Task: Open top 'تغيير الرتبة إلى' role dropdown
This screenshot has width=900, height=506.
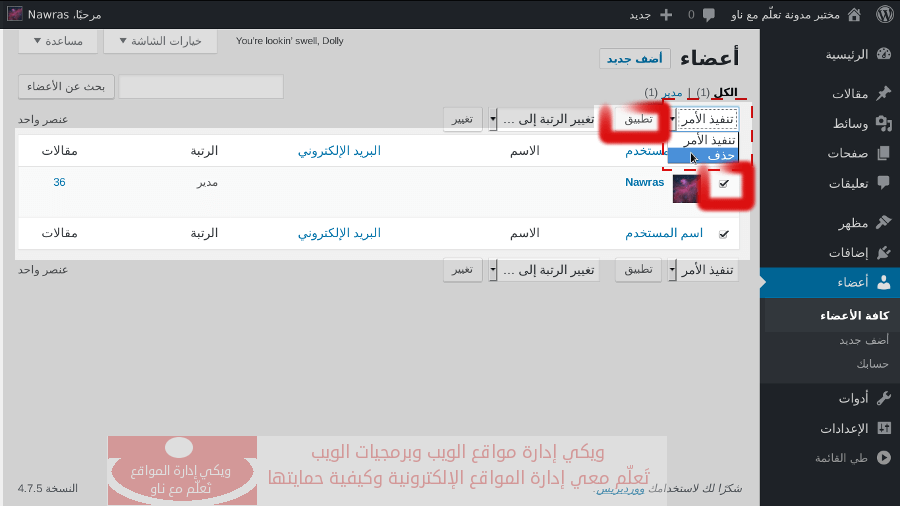Action: coord(542,120)
